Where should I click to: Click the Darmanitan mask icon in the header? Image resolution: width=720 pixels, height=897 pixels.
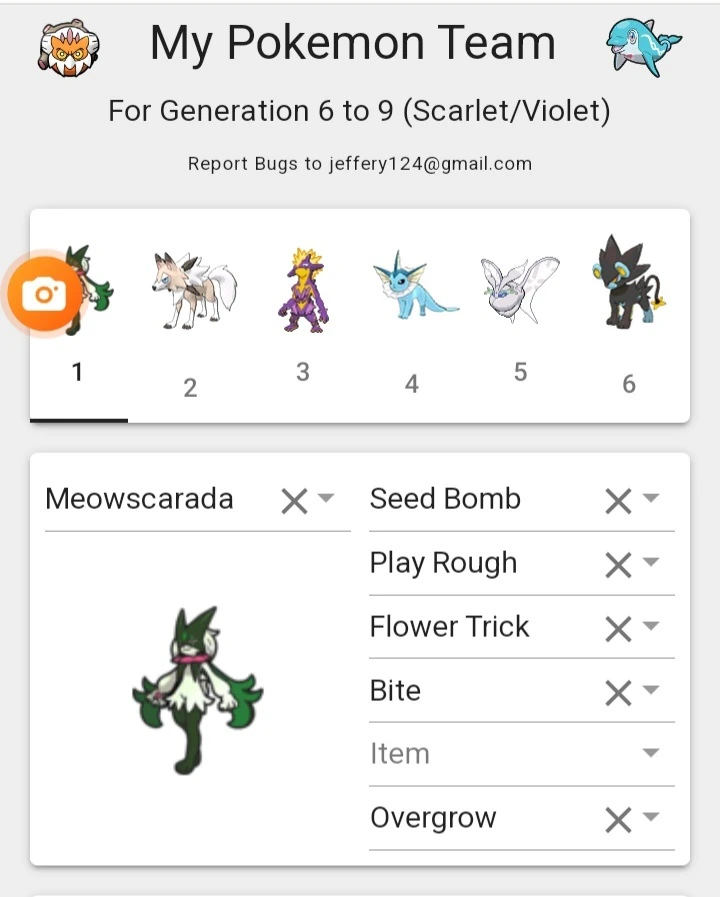[68, 47]
